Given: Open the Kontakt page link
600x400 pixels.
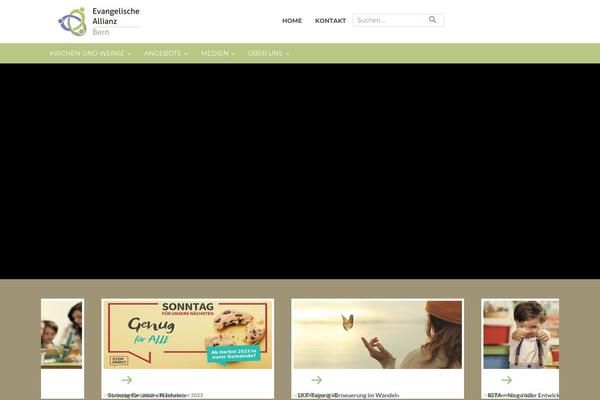Looking at the screenshot, I should (330, 21).
